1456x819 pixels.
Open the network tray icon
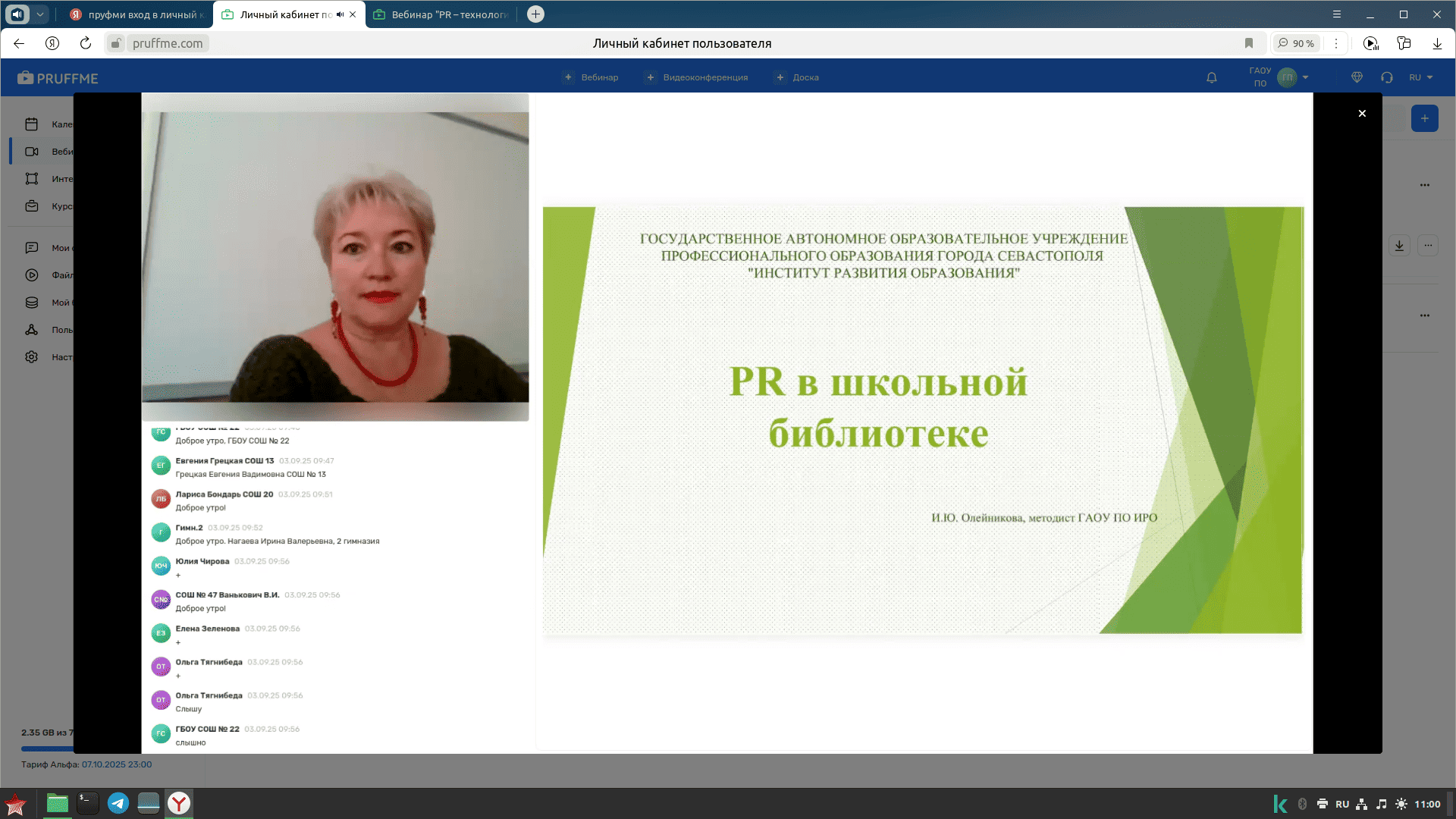pyautogui.click(x=1362, y=804)
